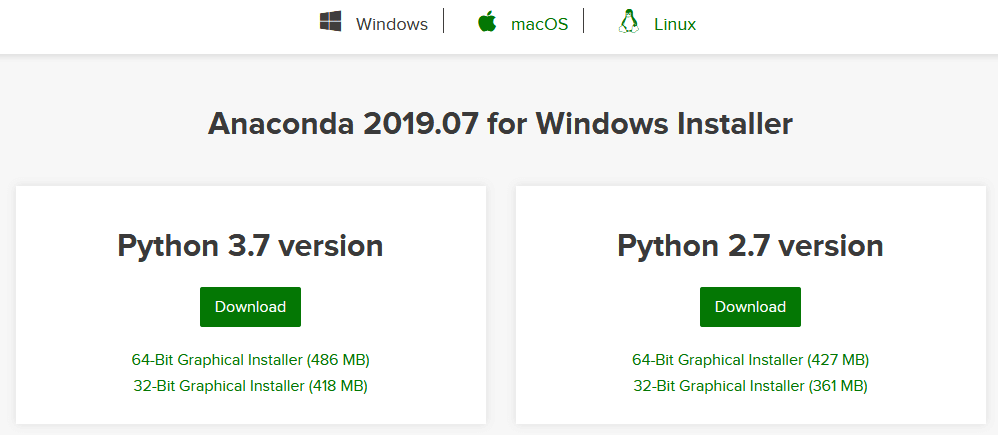The width and height of the screenshot is (998, 435).
Task: Open the 32-Bit Graphical Installer (361 MB) link
Action: pos(750,385)
